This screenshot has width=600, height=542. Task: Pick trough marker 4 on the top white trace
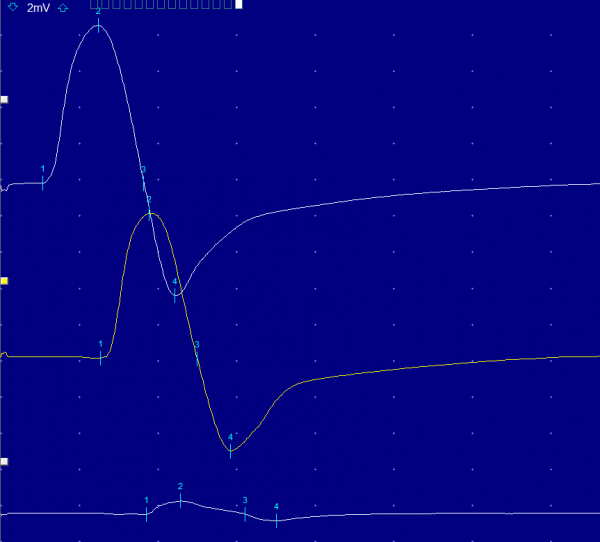(175, 294)
